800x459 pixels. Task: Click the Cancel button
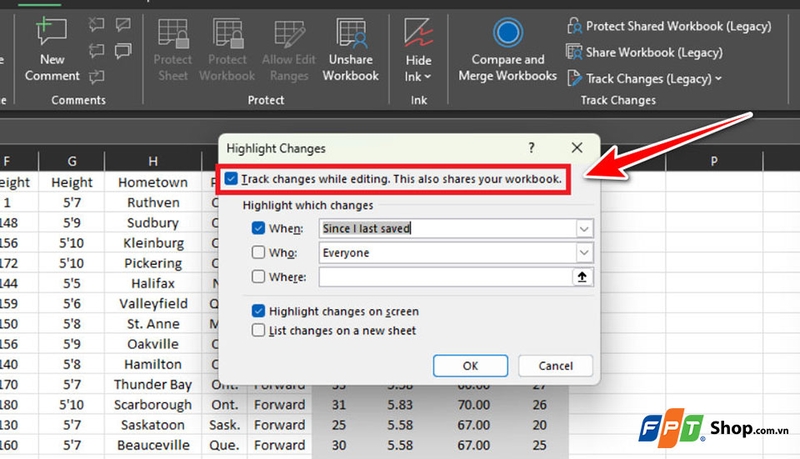556,366
